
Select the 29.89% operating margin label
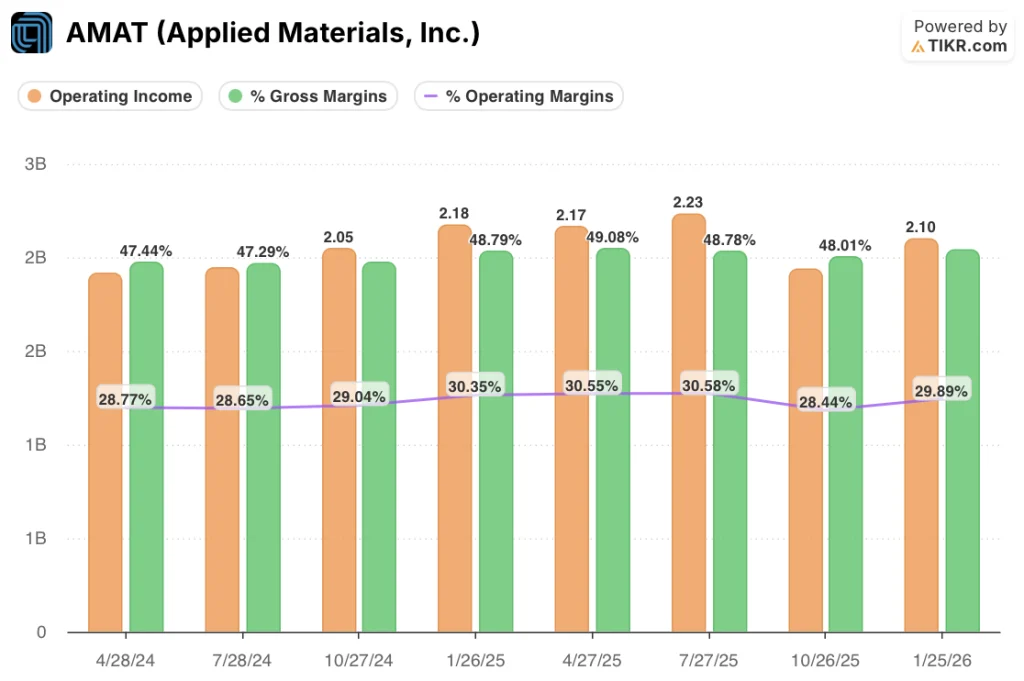[x=941, y=390]
